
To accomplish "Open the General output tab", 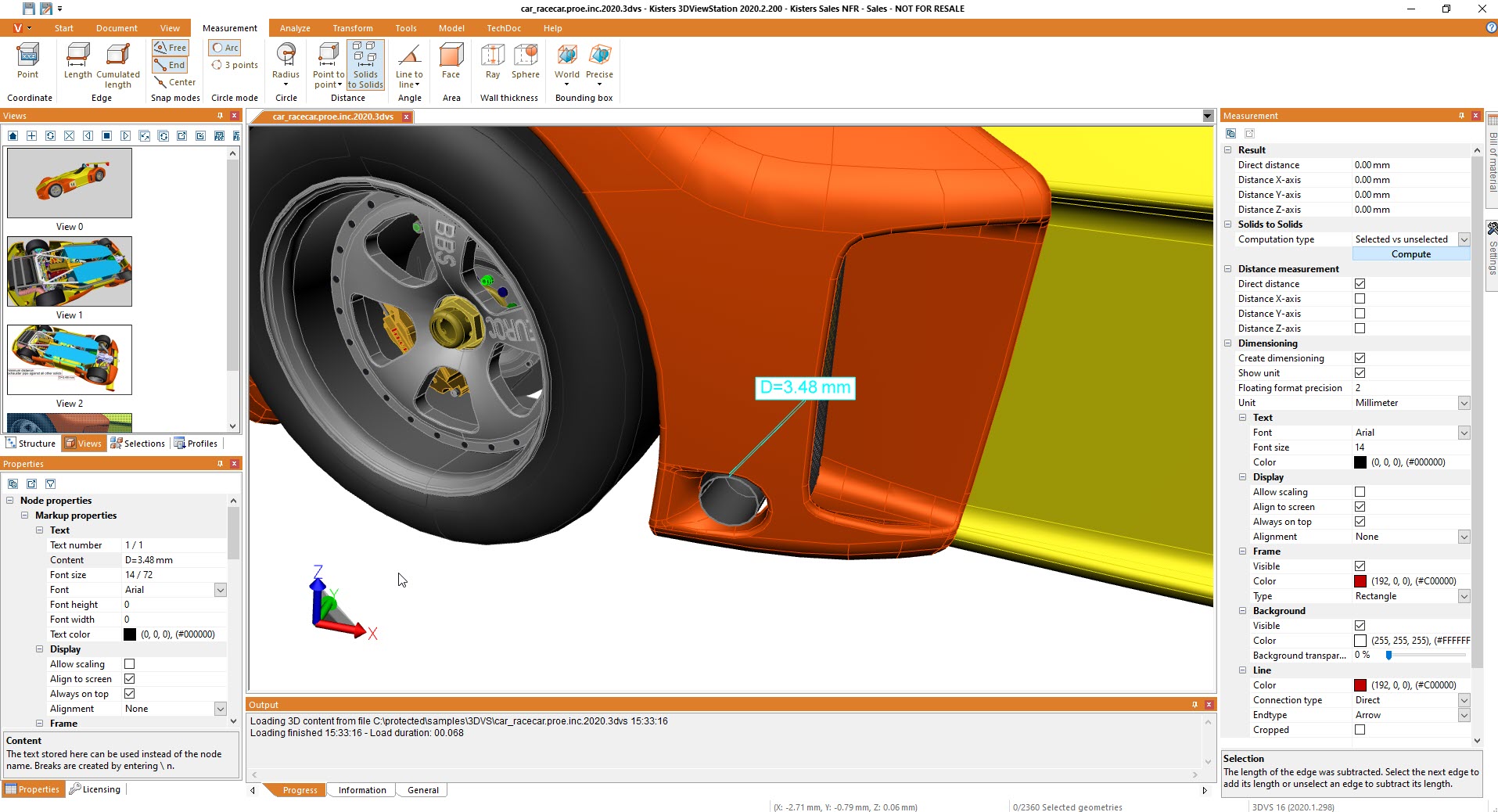I will click(423, 790).
